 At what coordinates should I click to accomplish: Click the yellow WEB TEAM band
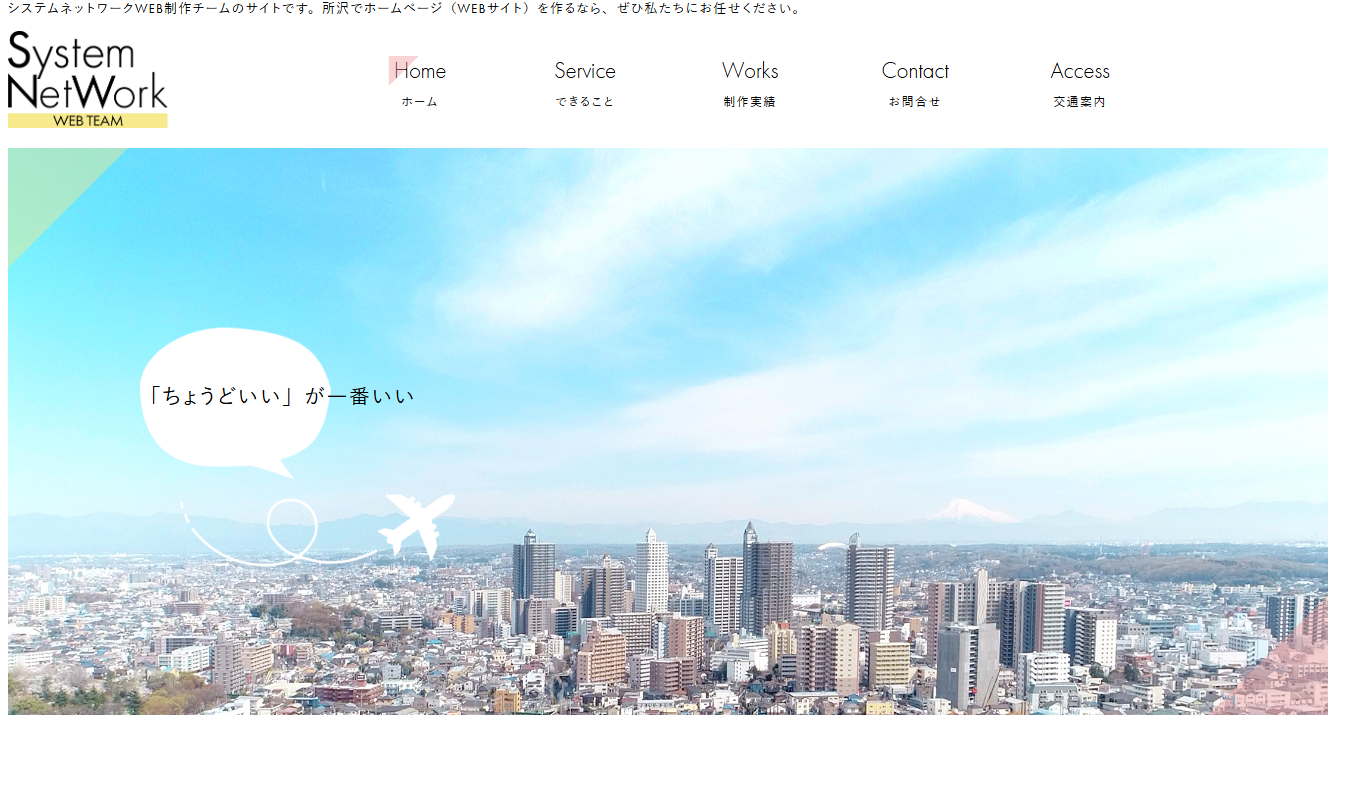click(x=87, y=121)
